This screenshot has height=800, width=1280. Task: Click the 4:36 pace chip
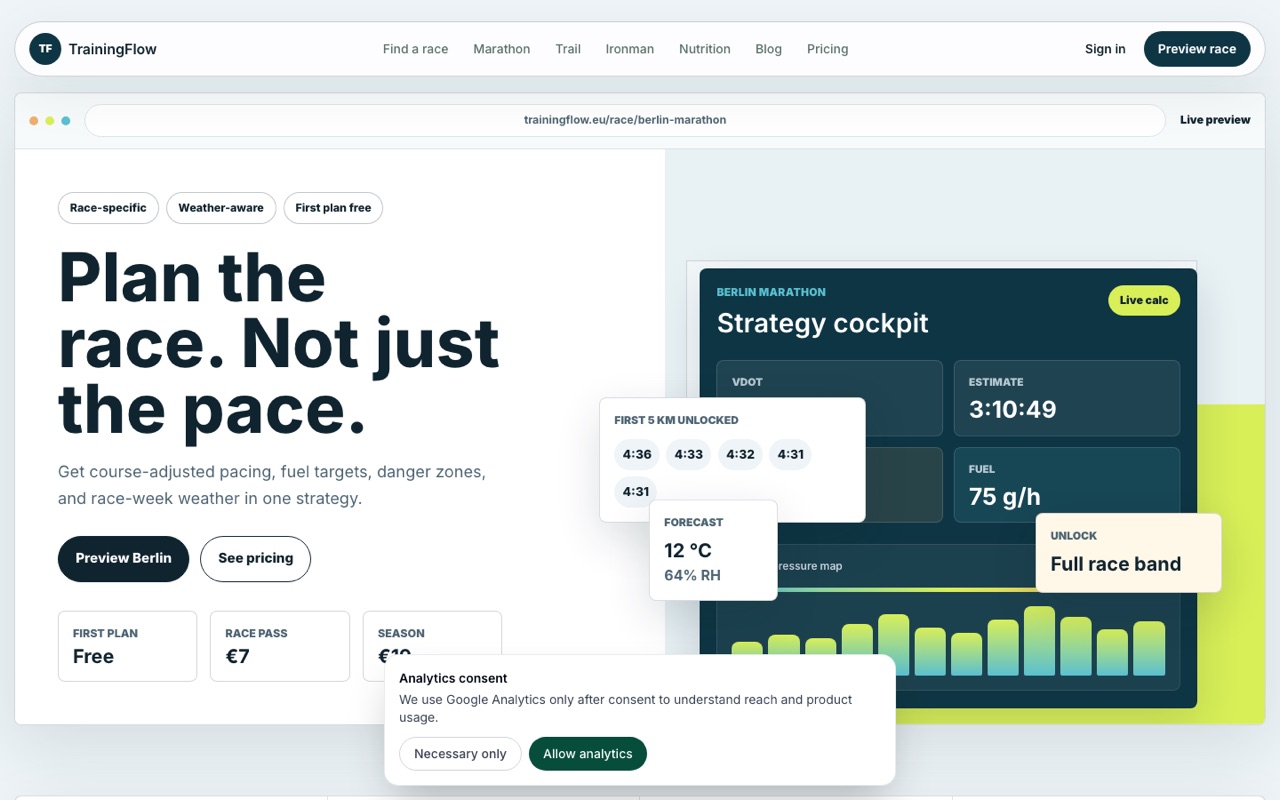coord(637,455)
